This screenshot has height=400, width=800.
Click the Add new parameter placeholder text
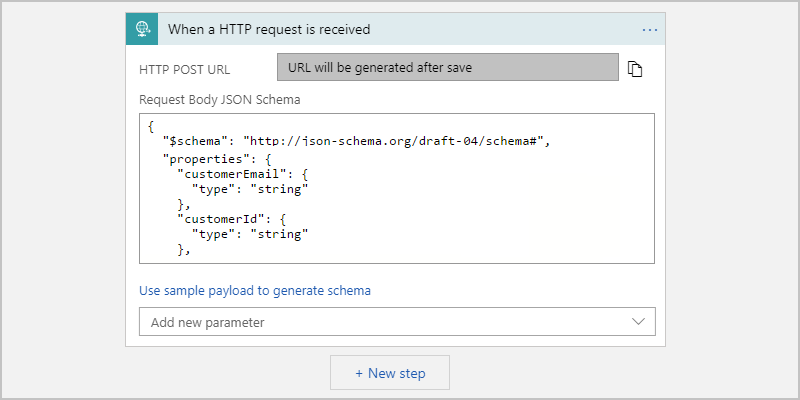207,323
